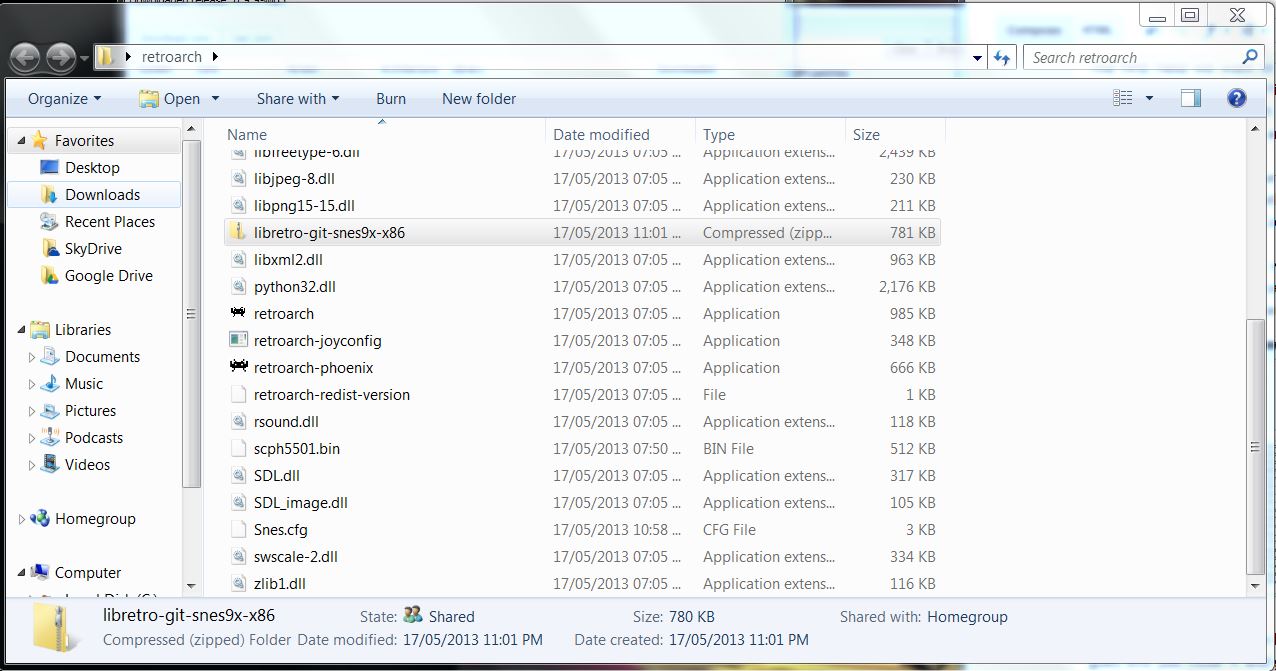Select Homegroup in navigation pane

(x=95, y=519)
